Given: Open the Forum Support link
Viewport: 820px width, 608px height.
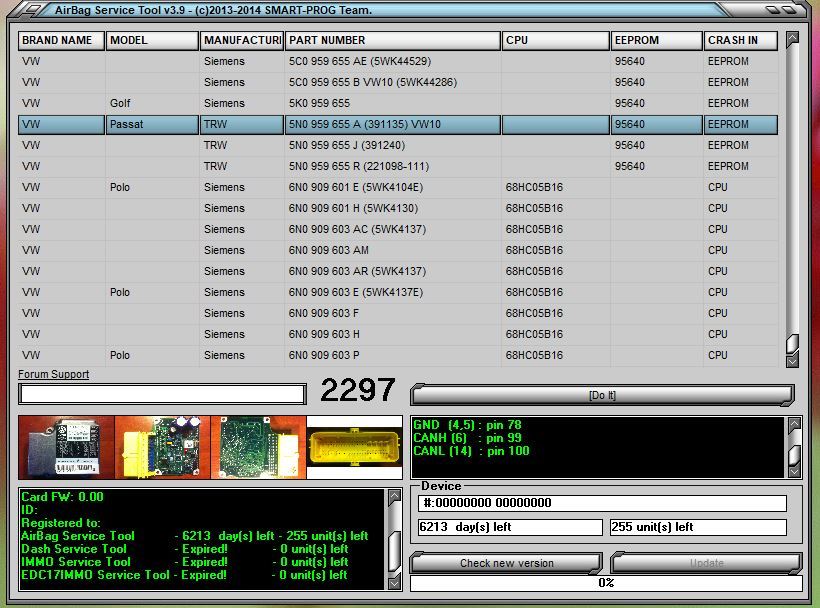Looking at the screenshot, I should [x=53, y=374].
